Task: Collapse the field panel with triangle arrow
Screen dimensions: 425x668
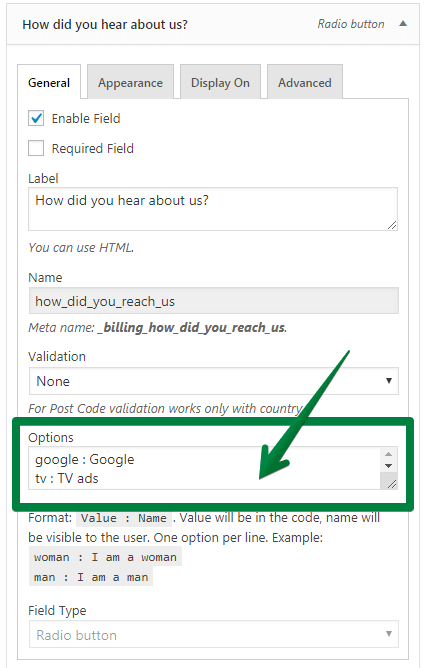Action: 402,24
